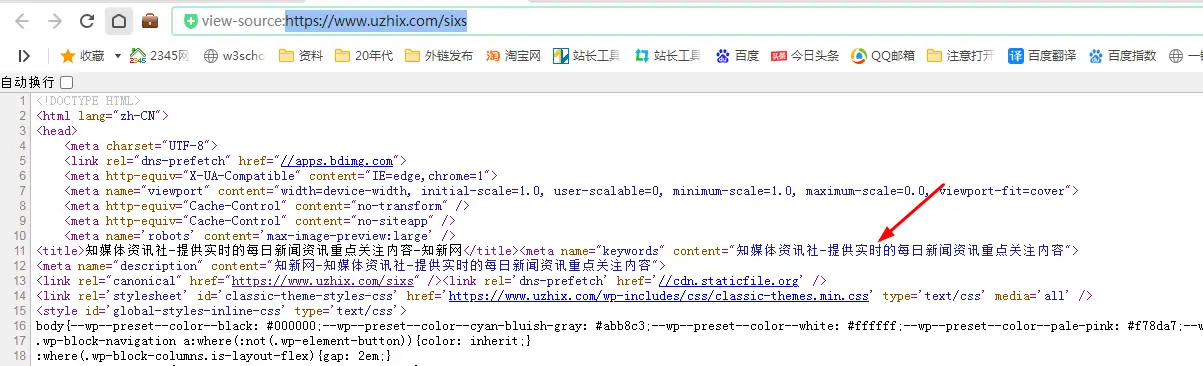
Task: Click the star 收藏 favorites icon
Action: [x=68, y=55]
